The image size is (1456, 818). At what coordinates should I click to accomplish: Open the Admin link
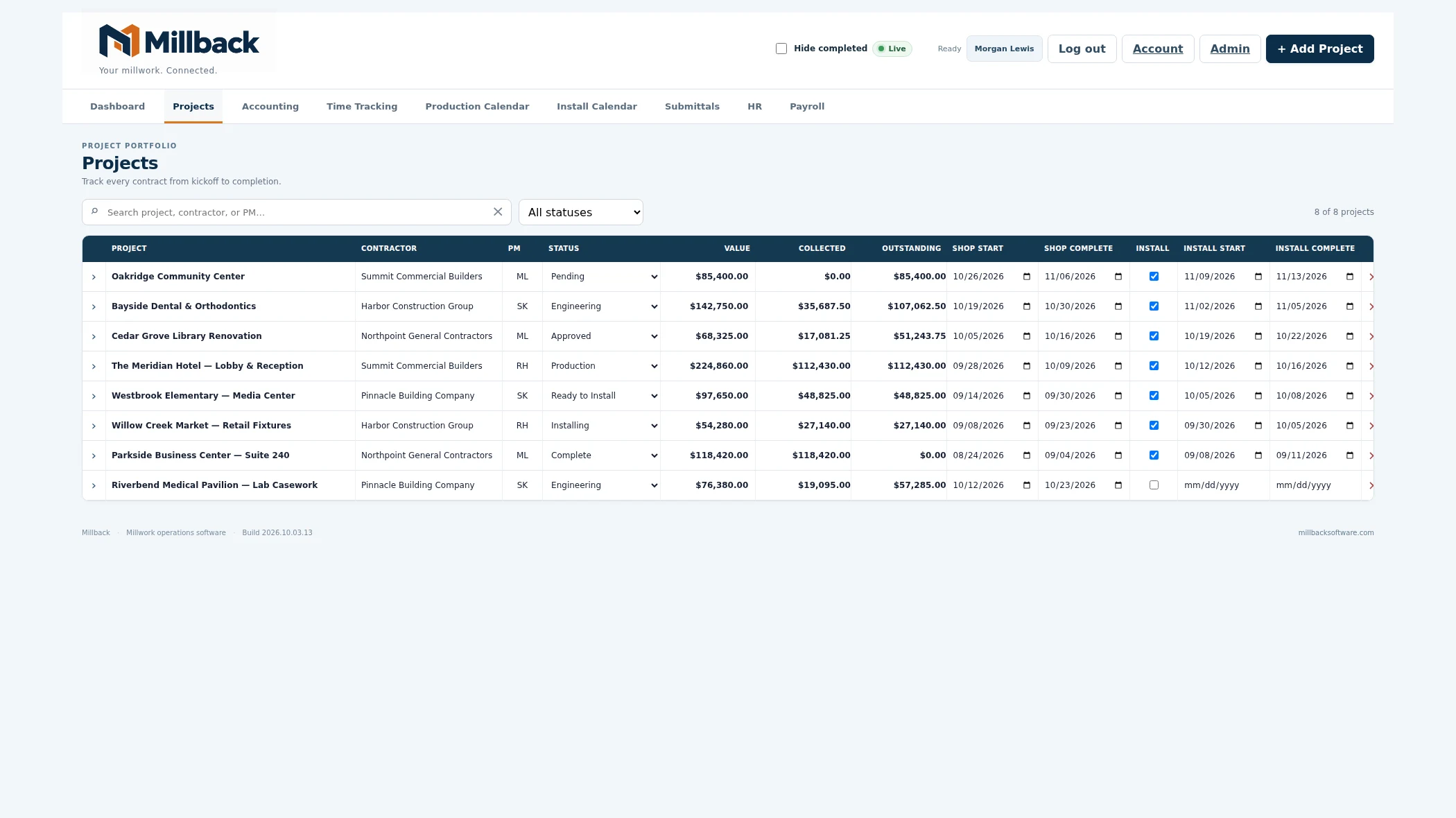tap(1230, 49)
